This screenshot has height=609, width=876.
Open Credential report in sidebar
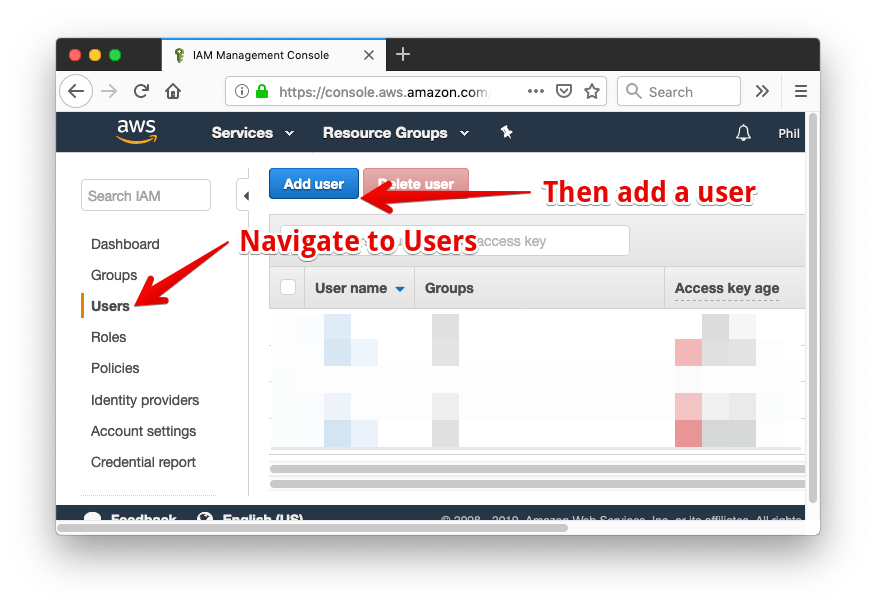[143, 462]
